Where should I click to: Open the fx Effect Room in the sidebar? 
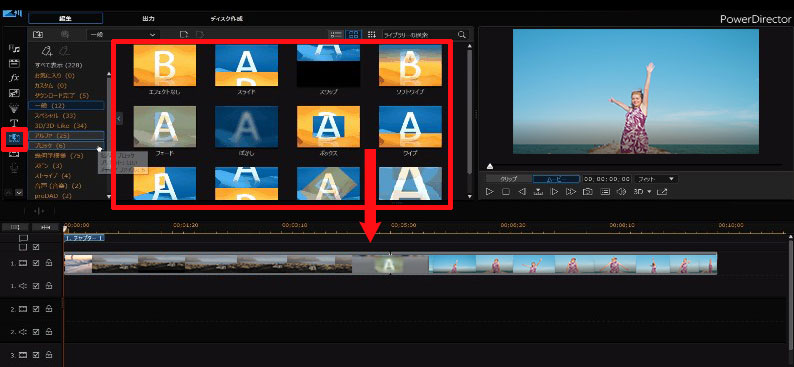tap(14, 78)
